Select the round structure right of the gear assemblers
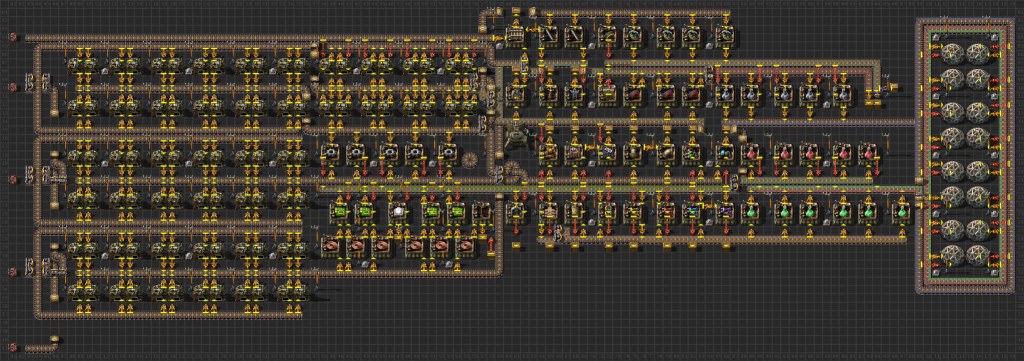 (x=470, y=160)
